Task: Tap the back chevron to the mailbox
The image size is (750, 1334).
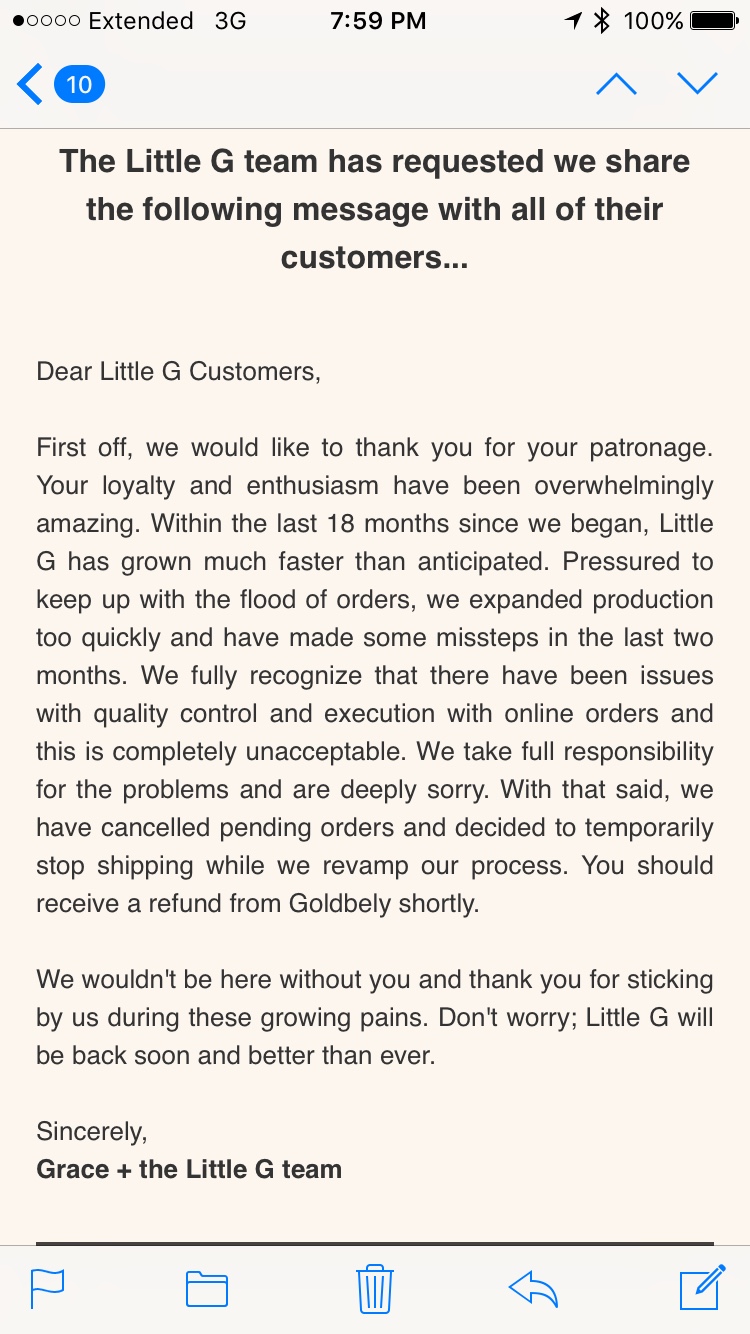Action: coord(30,84)
